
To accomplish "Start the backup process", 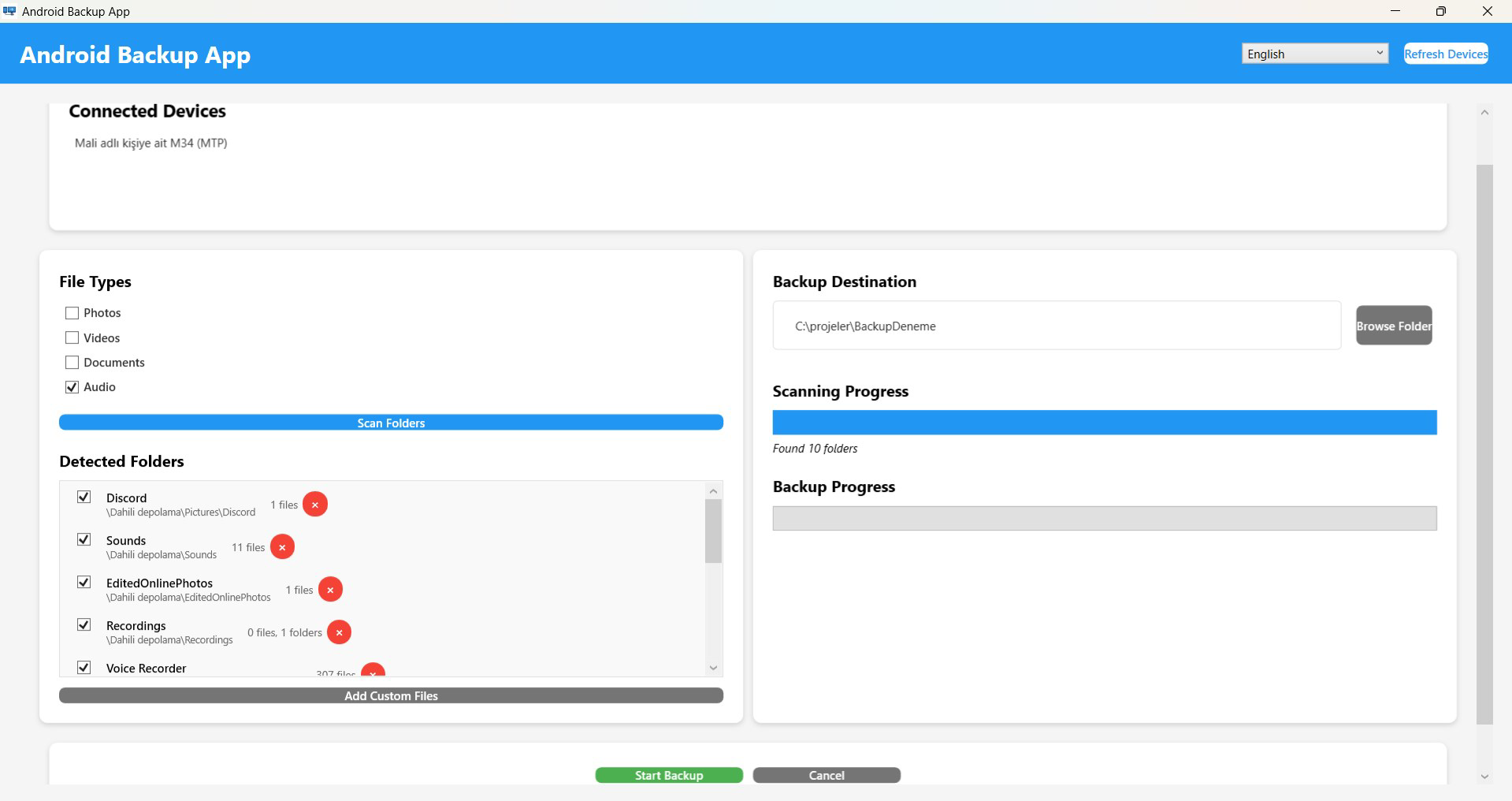I will [x=668, y=775].
